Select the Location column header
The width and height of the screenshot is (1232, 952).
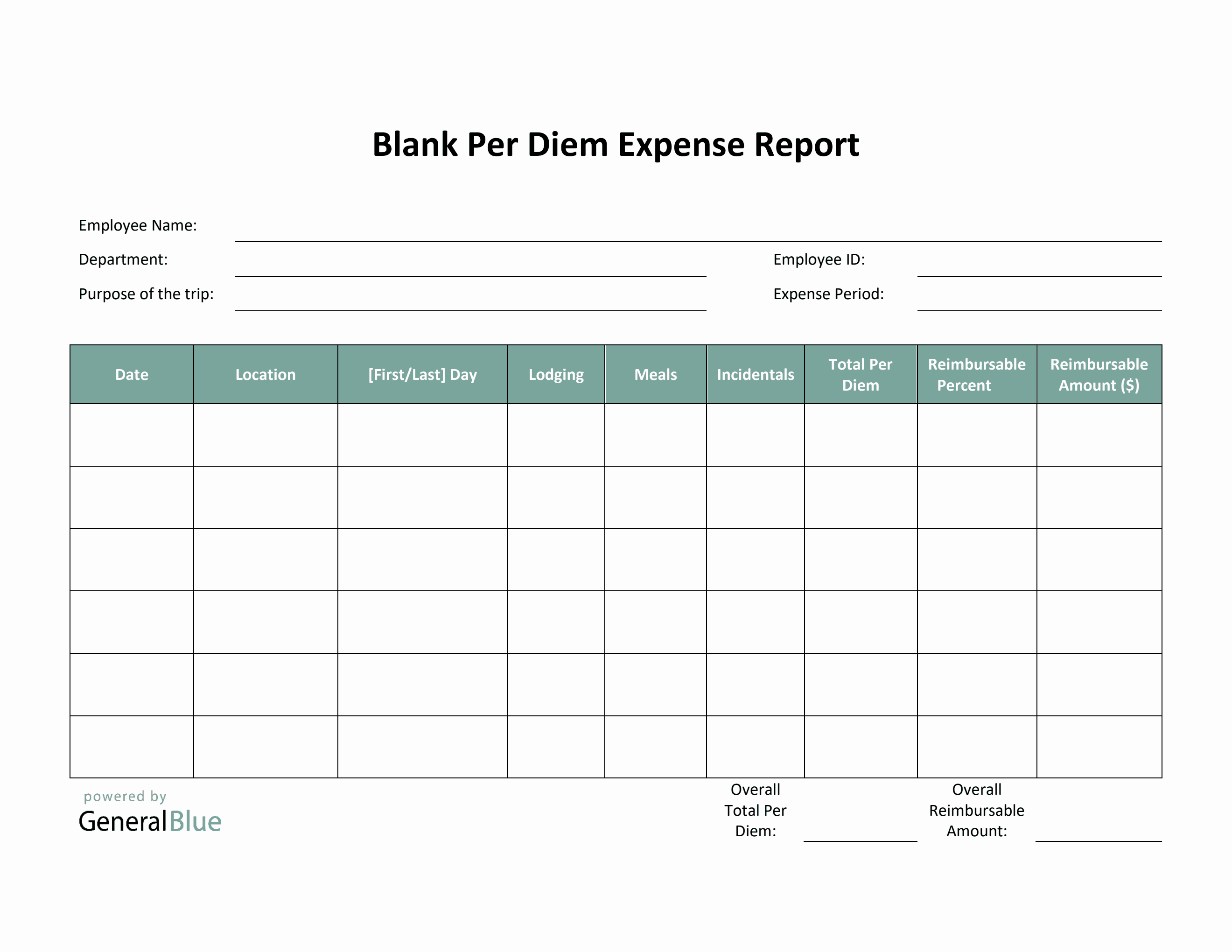pos(265,374)
